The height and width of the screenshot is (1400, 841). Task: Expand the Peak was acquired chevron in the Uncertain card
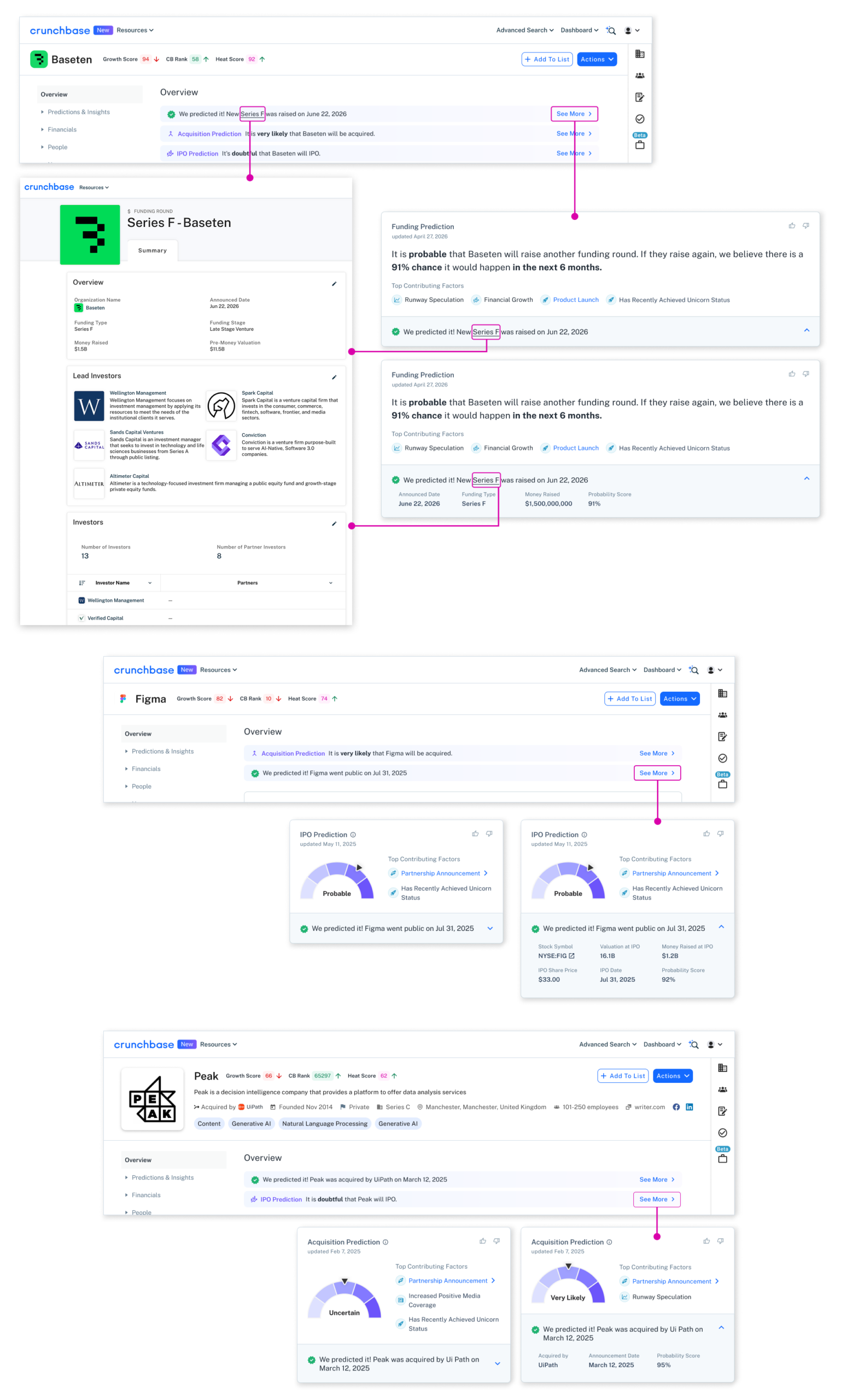(x=498, y=1364)
